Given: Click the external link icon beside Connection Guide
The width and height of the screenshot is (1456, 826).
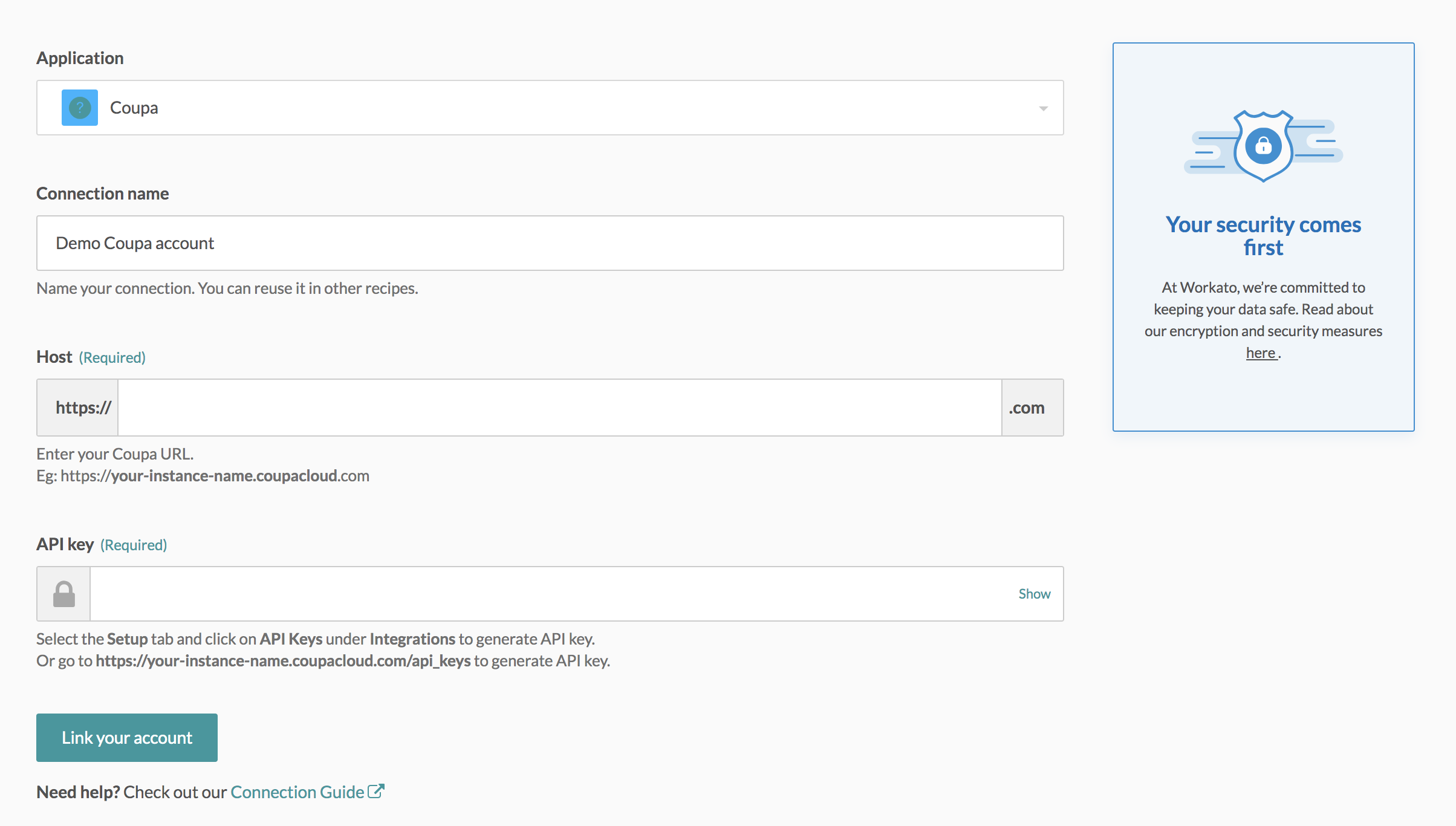Looking at the screenshot, I should point(375,790).
